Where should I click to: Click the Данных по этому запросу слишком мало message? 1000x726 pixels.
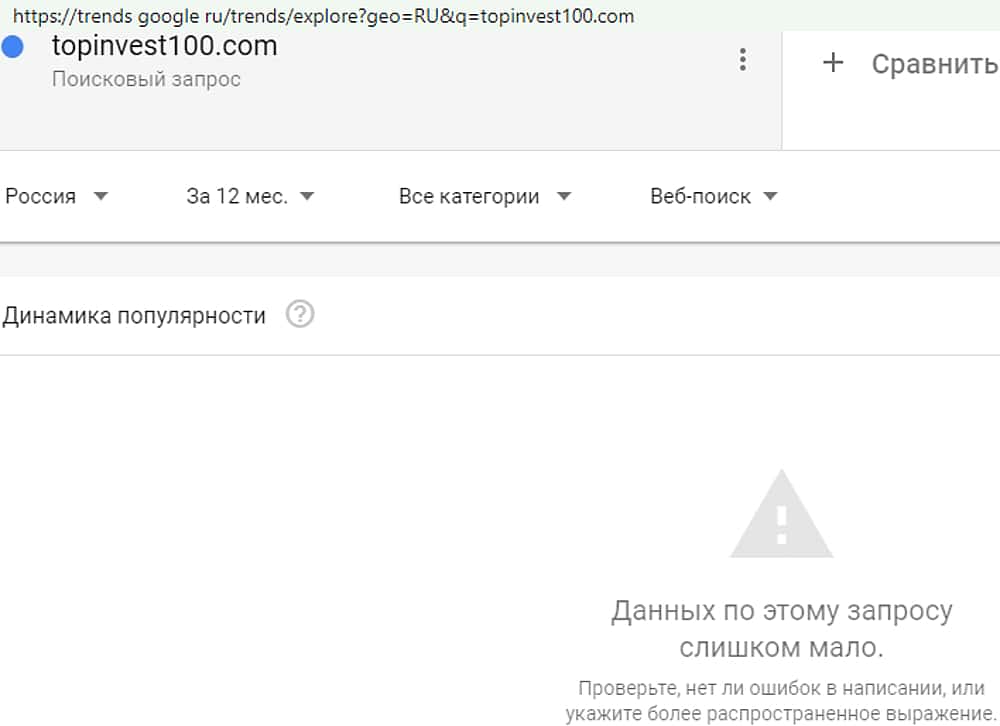pos(781,629)
